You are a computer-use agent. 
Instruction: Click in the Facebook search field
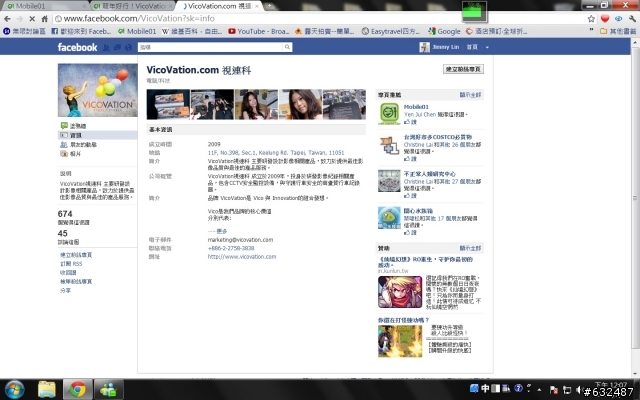point(211,47)
